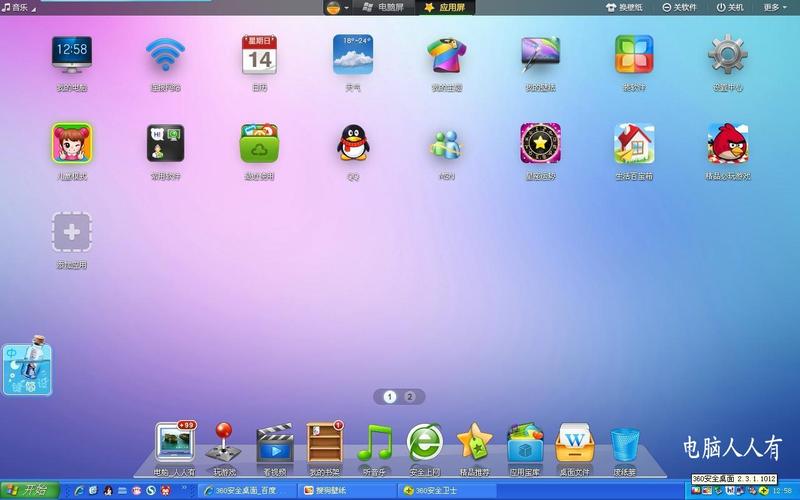Screen dimensions: 800x500
Task: Switch to 360安全卫士 taskbar window
Action: point(447,490)
